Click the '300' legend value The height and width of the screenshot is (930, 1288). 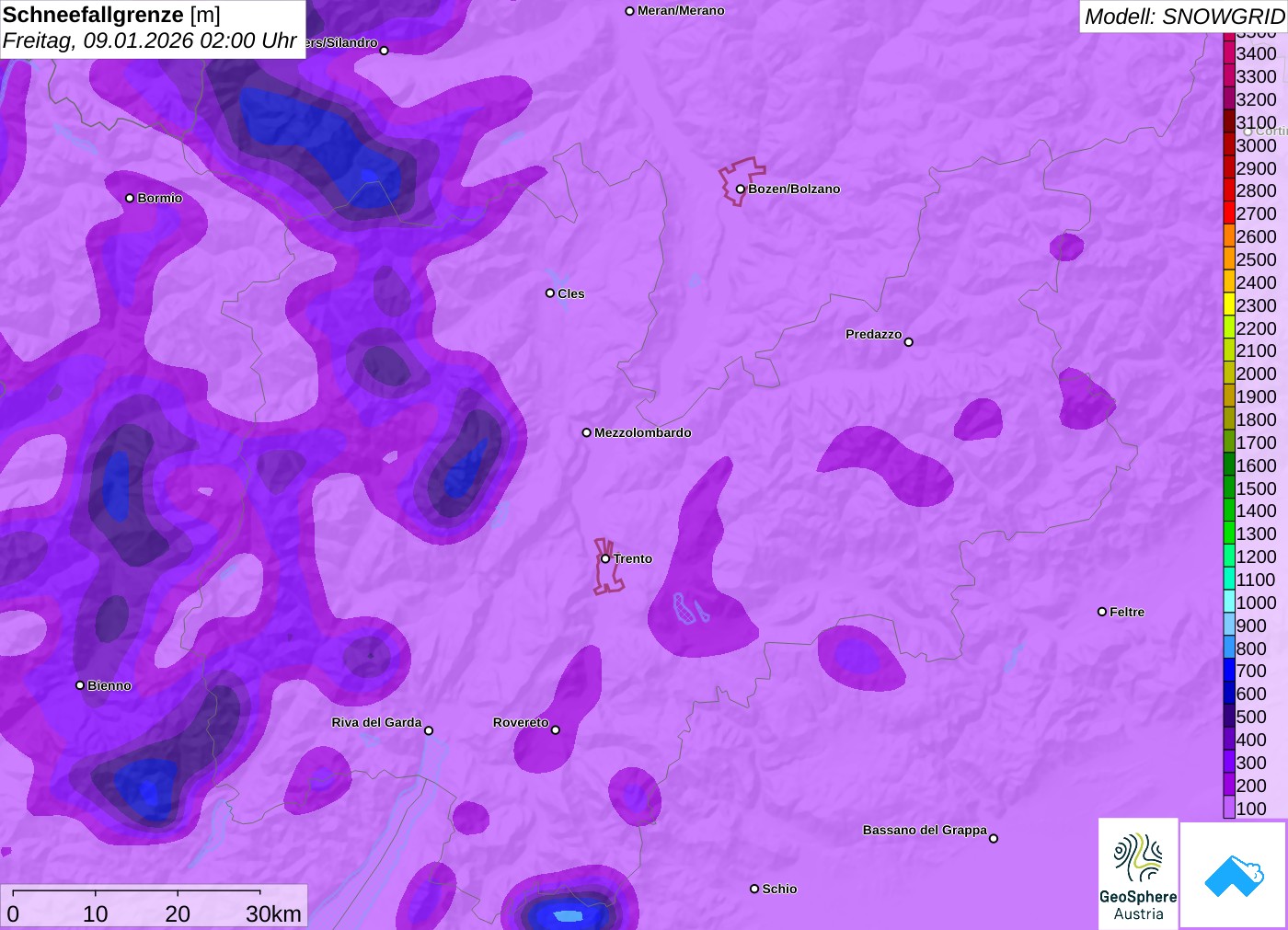[x=1251, y=763]
